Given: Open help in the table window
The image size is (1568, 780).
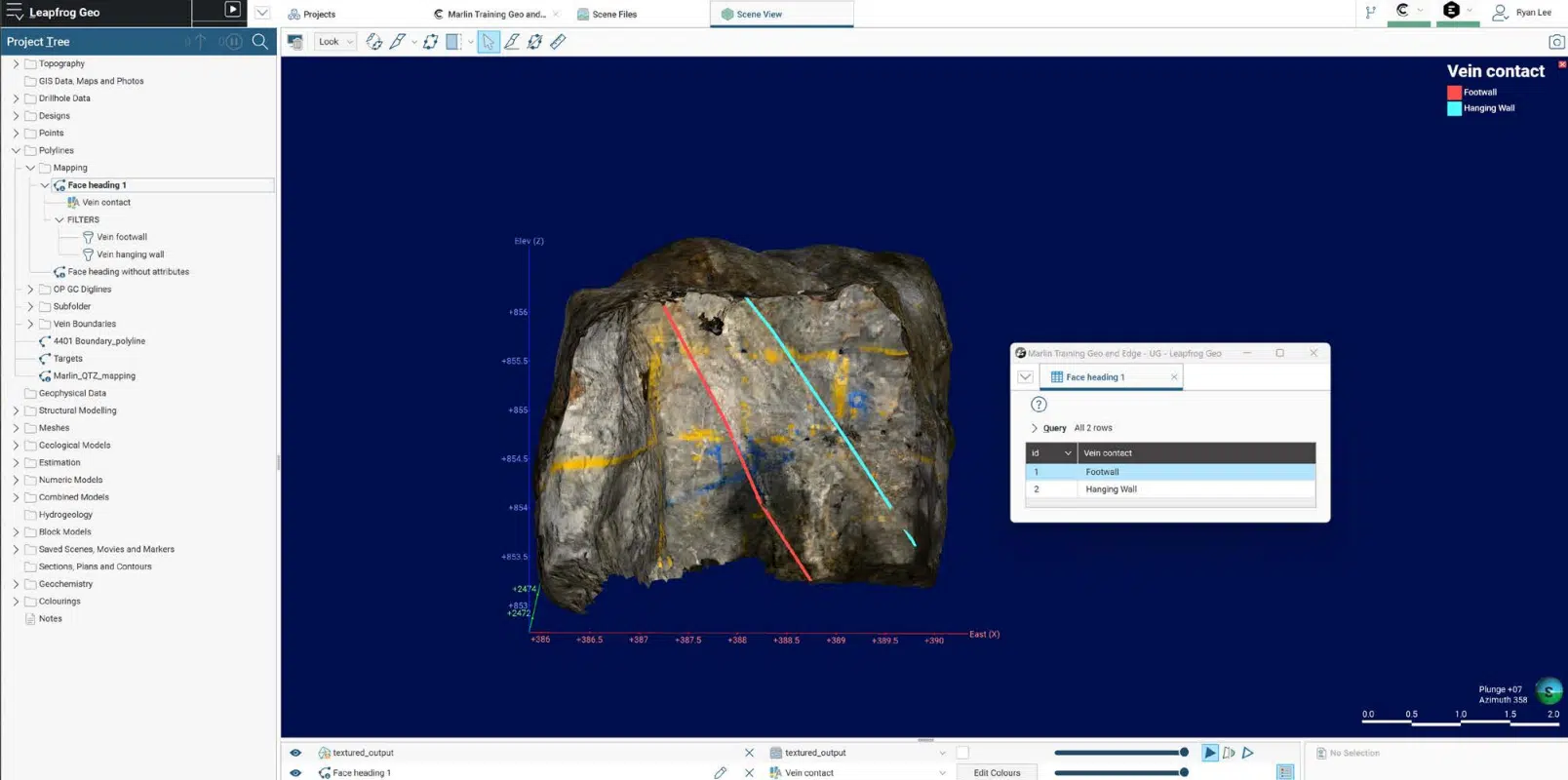Looking at the screenshot, I should pyautogui.click(x=1039, y=405).
